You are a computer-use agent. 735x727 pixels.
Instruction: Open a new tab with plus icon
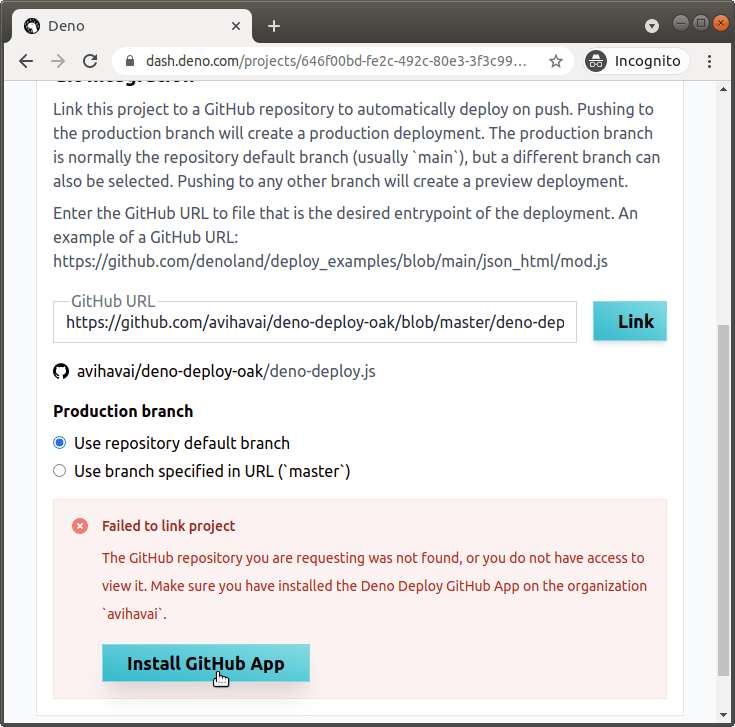click(274, 26)
